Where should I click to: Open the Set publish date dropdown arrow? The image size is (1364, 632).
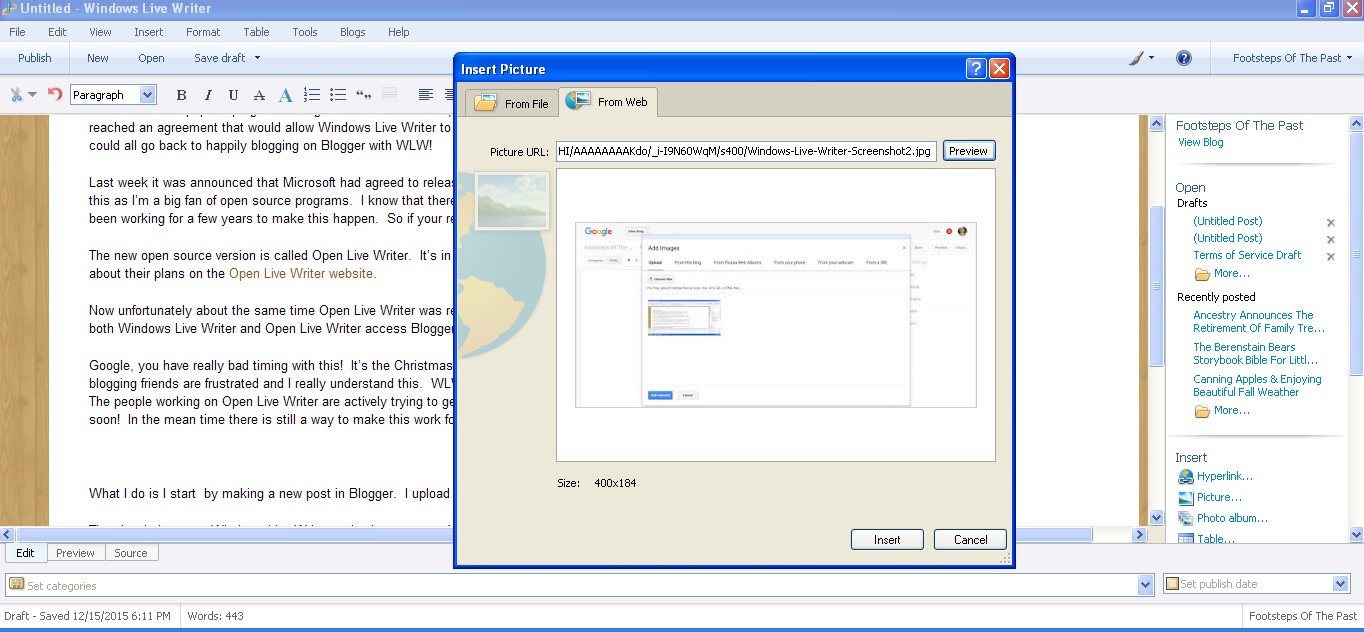(1341, 584)
